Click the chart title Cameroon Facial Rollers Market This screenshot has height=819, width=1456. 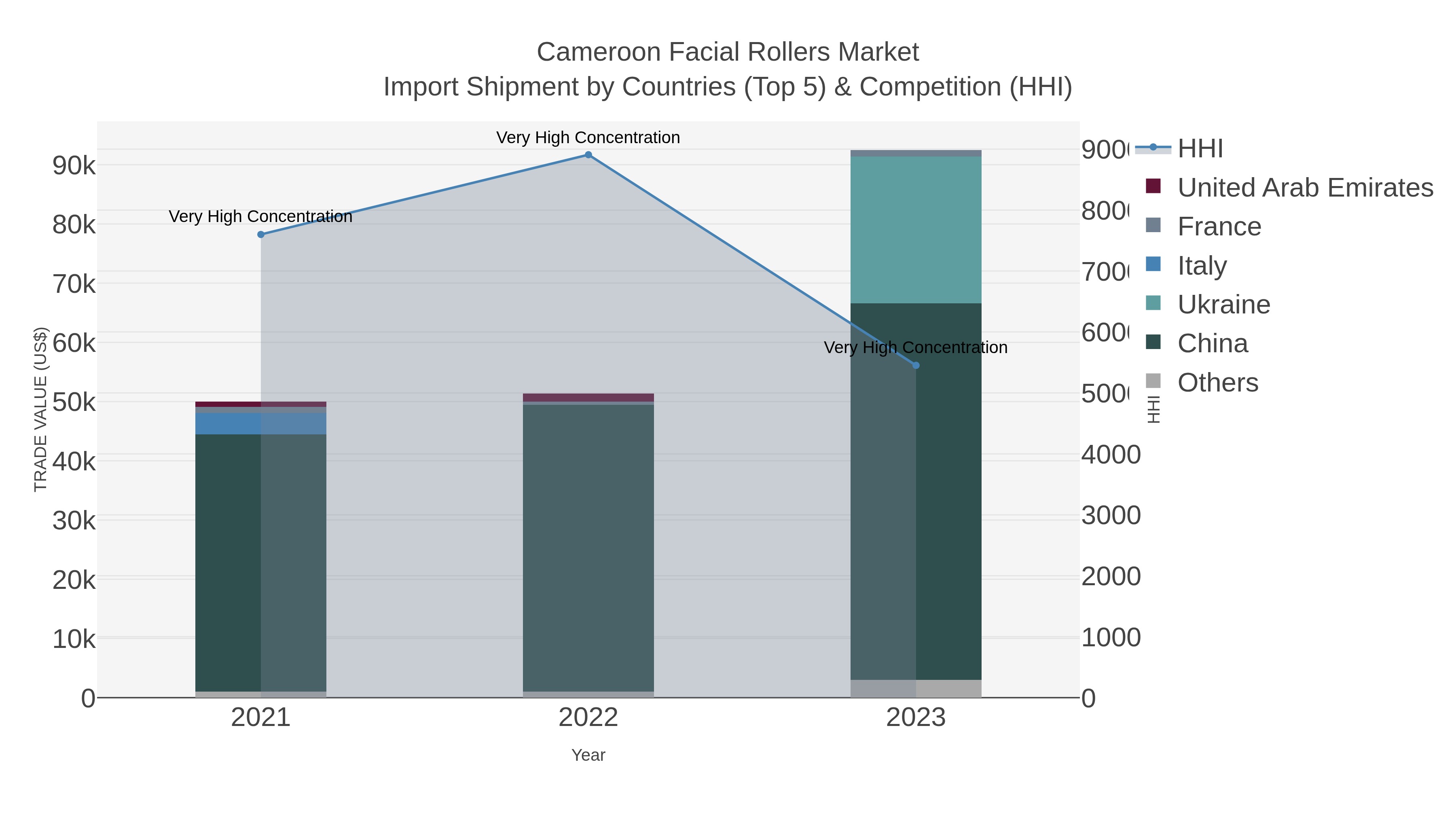[728, 52]
